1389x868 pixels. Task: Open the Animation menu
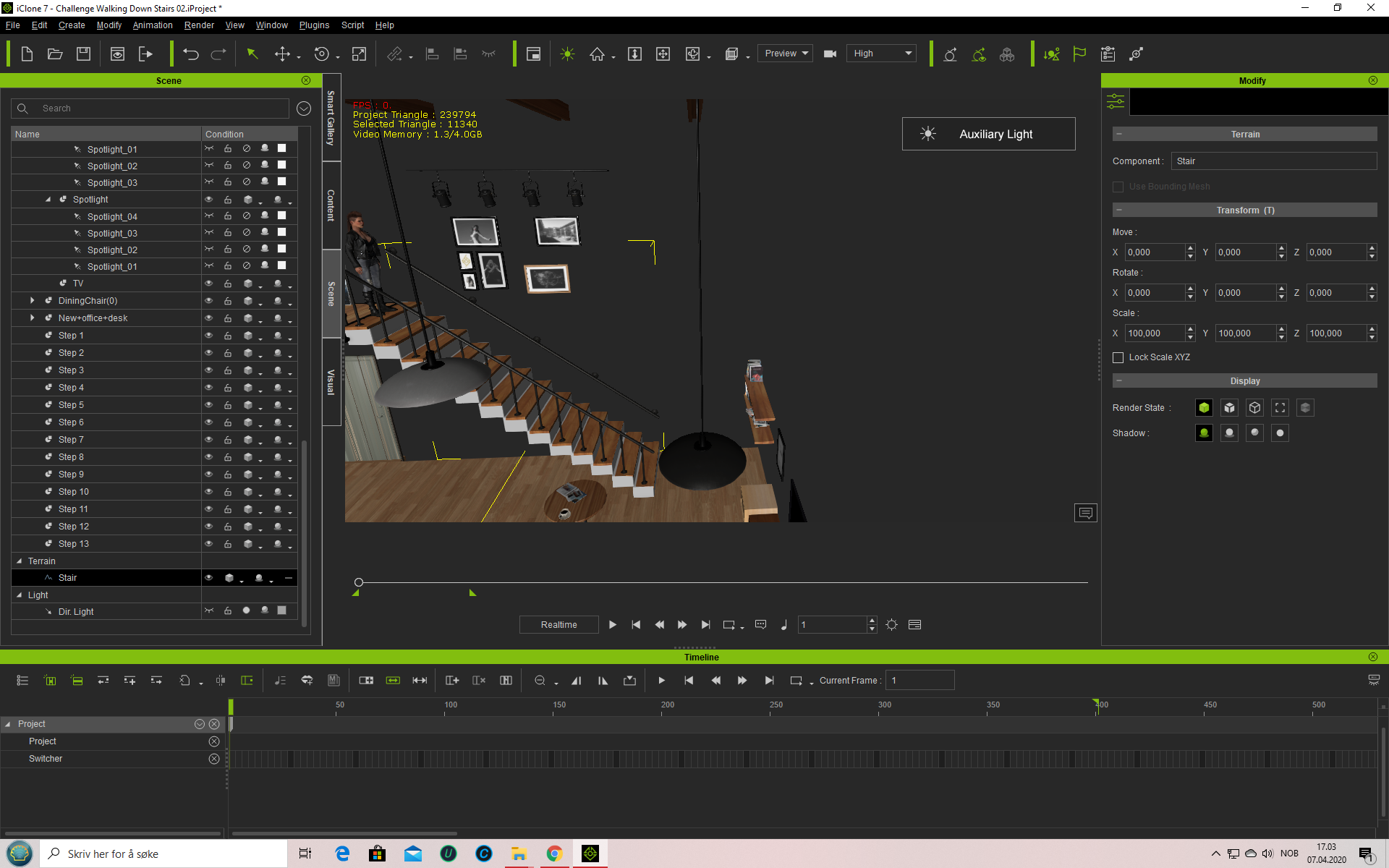tap(153, 25)
